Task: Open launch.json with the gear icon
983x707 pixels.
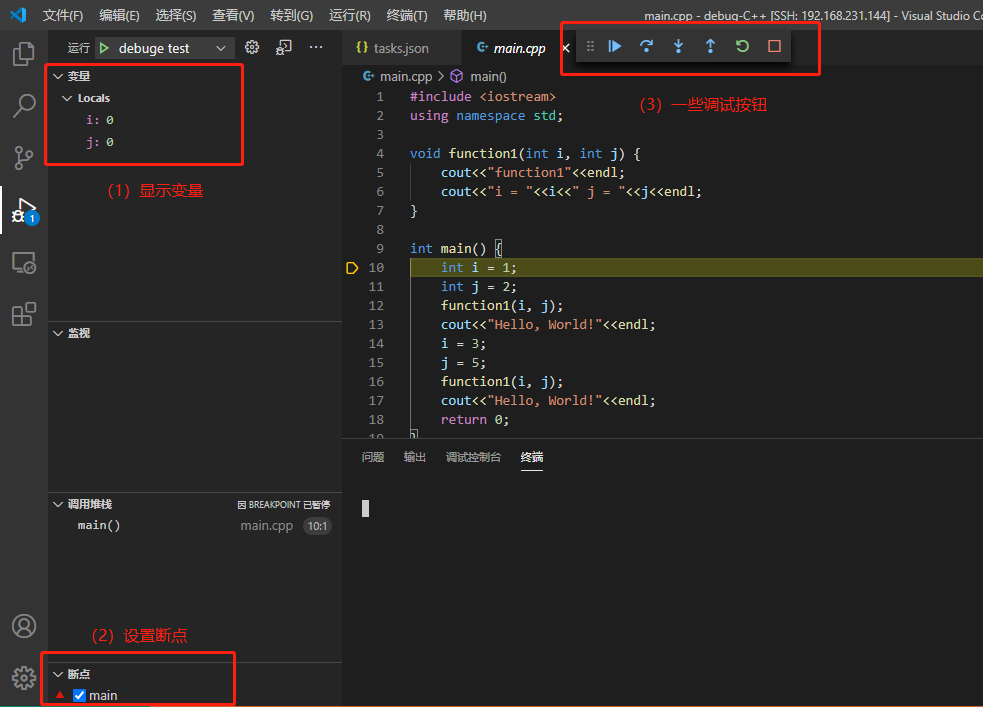Action: (252, 47)
